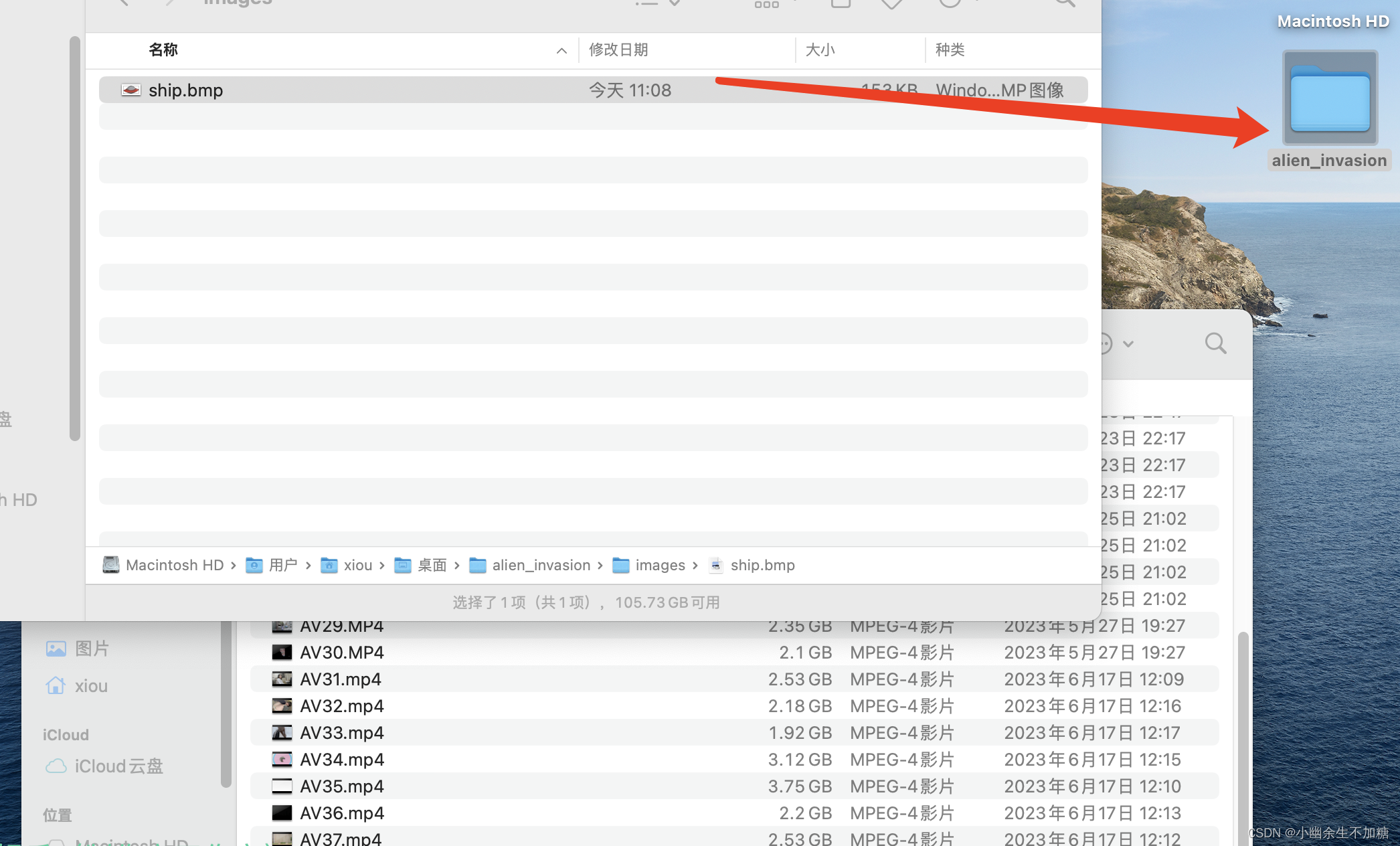Click the 用户 folder icon in path bar
Image resolution: width=1400 pixels, height=846 pixels.
coord(254,566)
